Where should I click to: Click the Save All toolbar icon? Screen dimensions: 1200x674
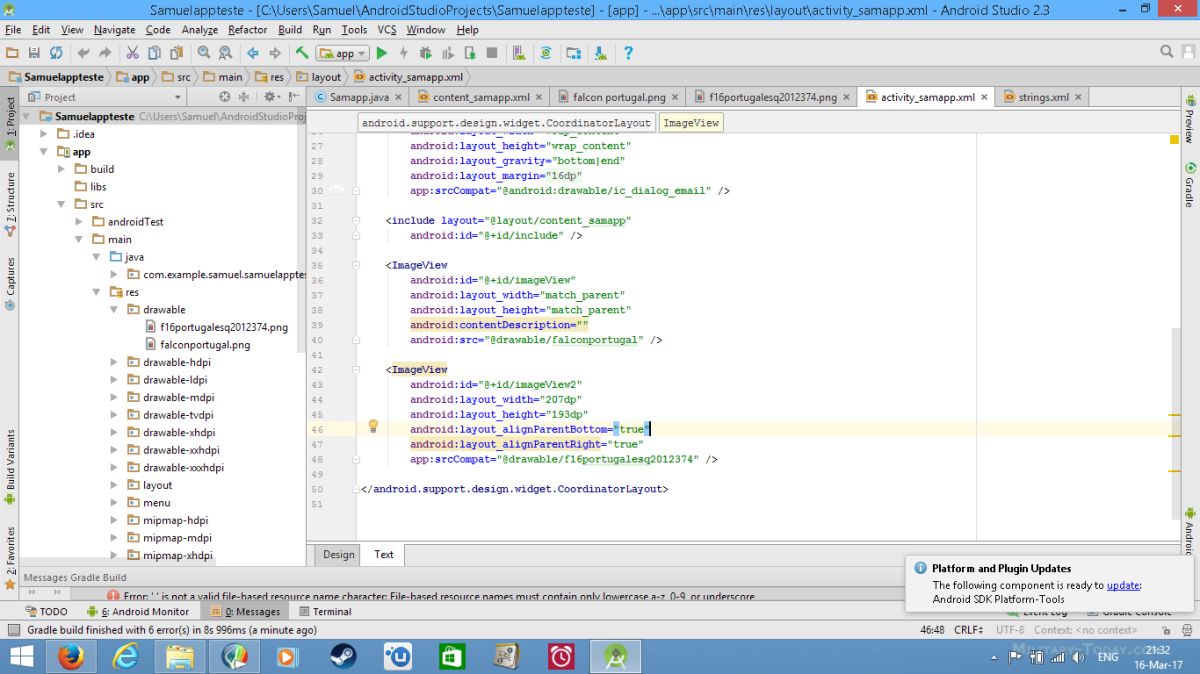click(x=34, y=53)
